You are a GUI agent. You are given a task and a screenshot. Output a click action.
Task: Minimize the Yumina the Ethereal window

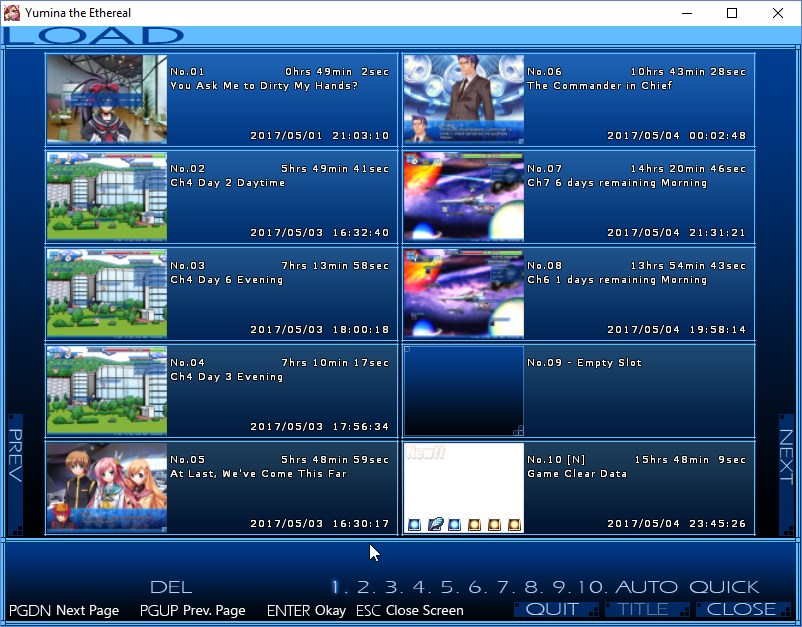(x=687, y=13)
